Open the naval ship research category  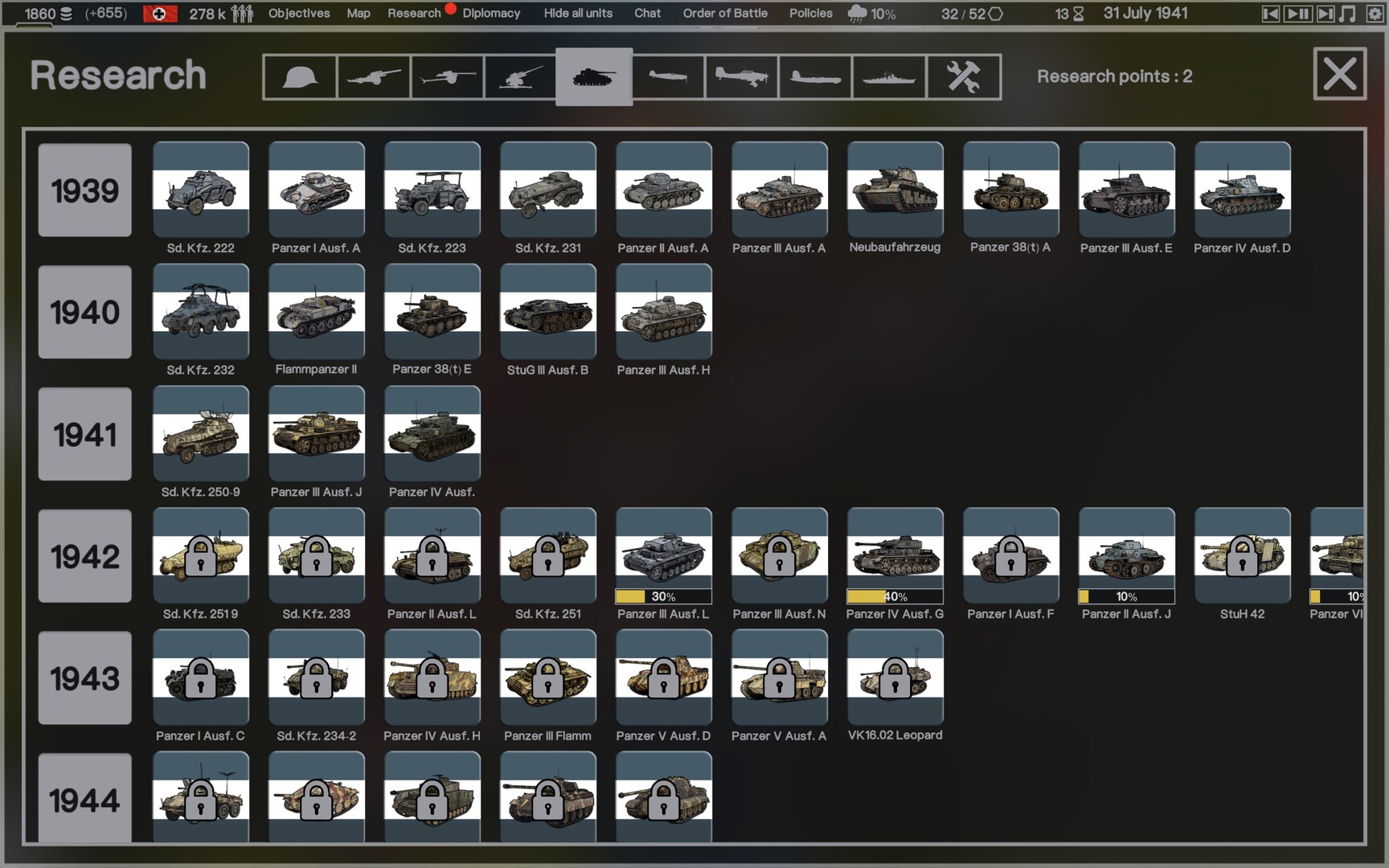click(889, 77)
